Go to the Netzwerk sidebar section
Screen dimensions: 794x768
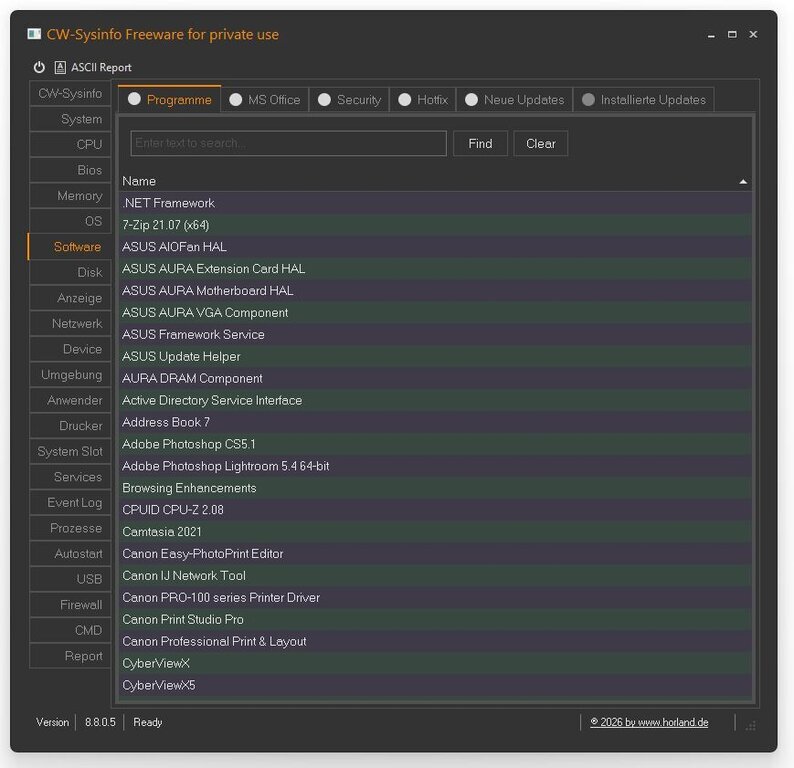tap(70, 324)
